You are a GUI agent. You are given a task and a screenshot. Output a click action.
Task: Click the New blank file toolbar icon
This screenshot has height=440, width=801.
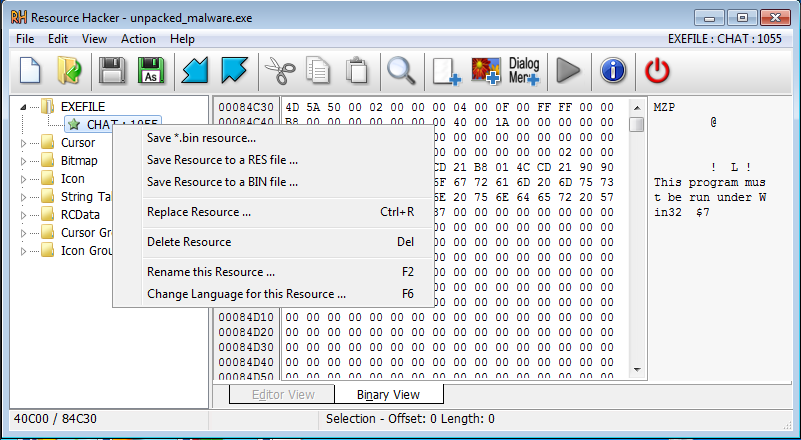(30, 71)
